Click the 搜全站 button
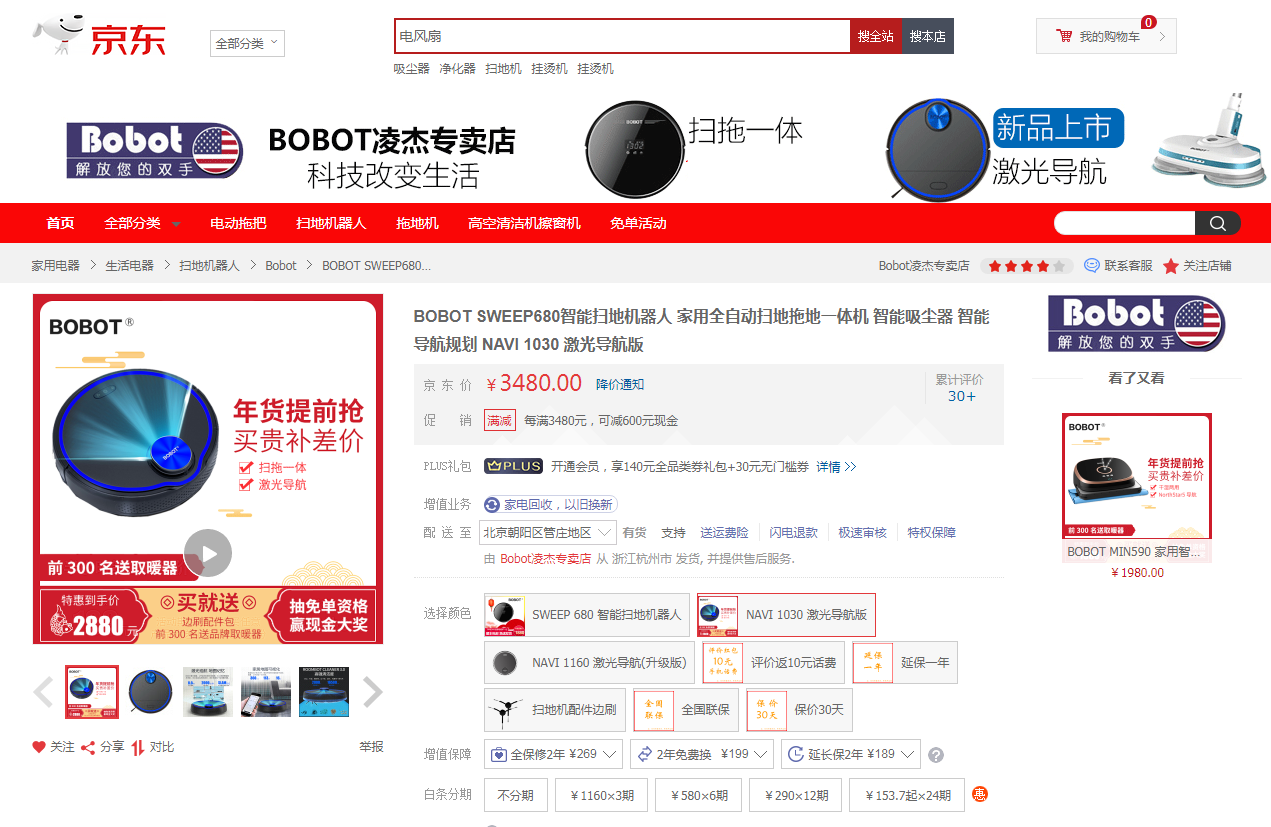This screenshot has height=827, width=1271. 875,36
